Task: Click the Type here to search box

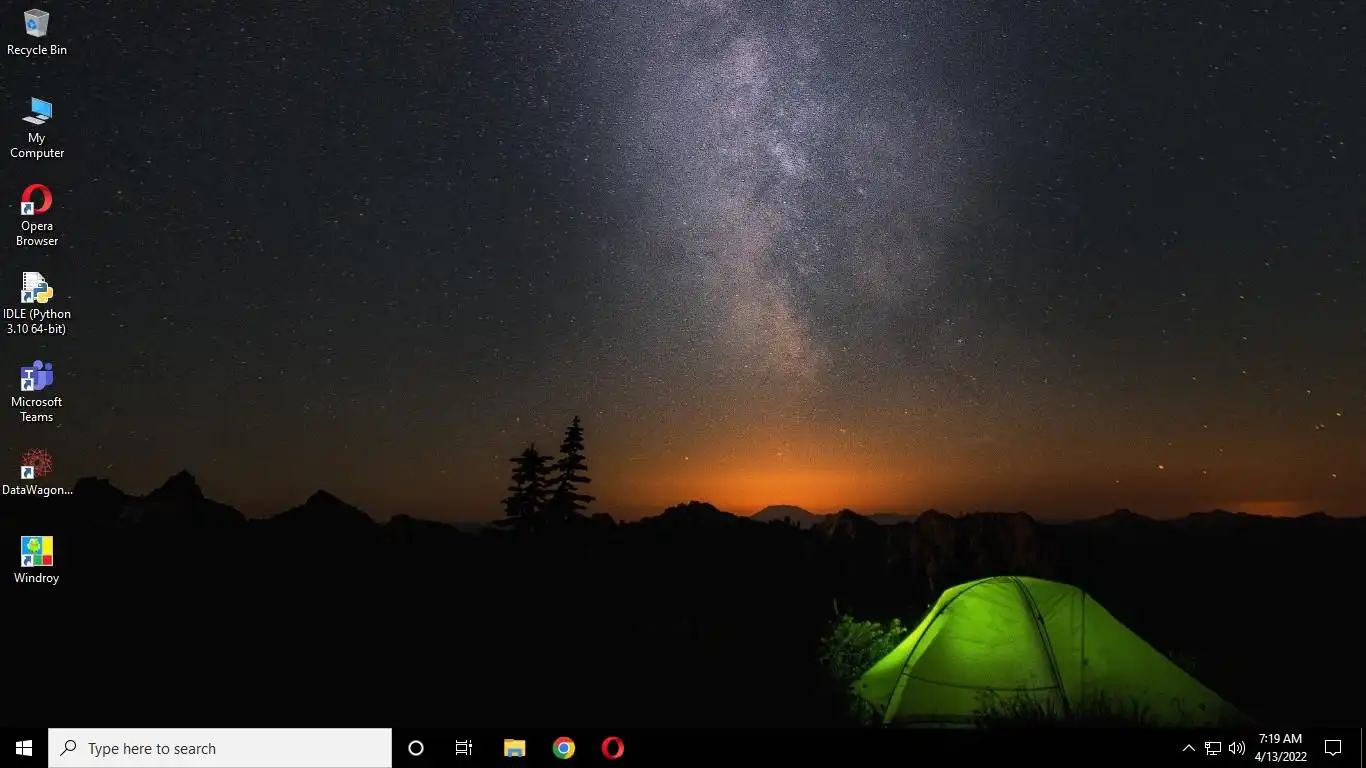Action: (220, 748)
